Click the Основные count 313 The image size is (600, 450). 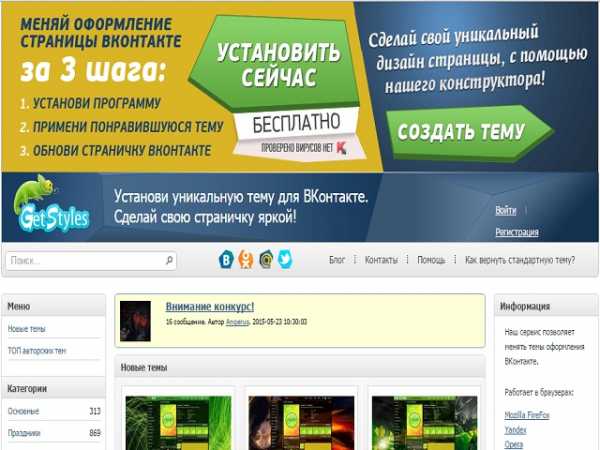pyautogui.click(x=95, y=411)
